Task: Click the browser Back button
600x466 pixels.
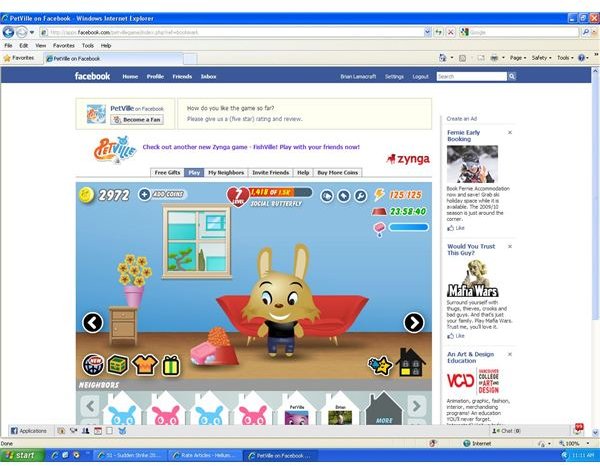Action: tap(8, 32)
